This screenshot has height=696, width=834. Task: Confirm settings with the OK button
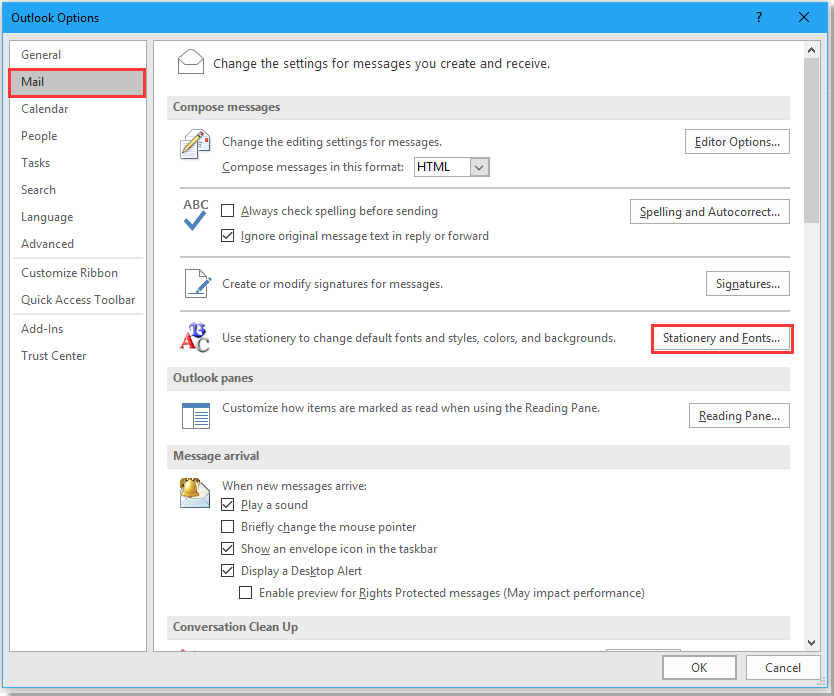pyautogui.click(x=699, y=667)
